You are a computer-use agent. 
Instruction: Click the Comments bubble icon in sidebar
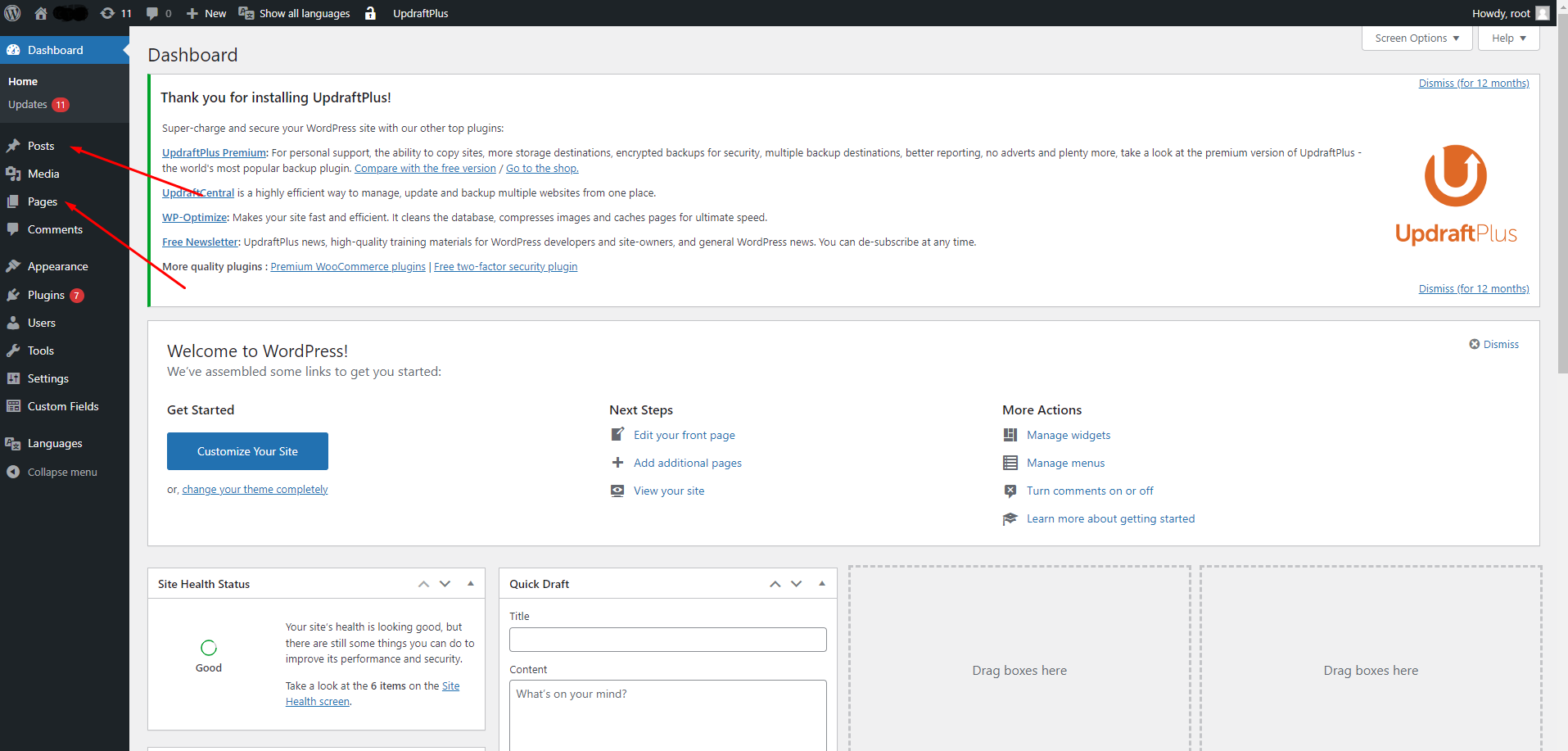[13, 229]
